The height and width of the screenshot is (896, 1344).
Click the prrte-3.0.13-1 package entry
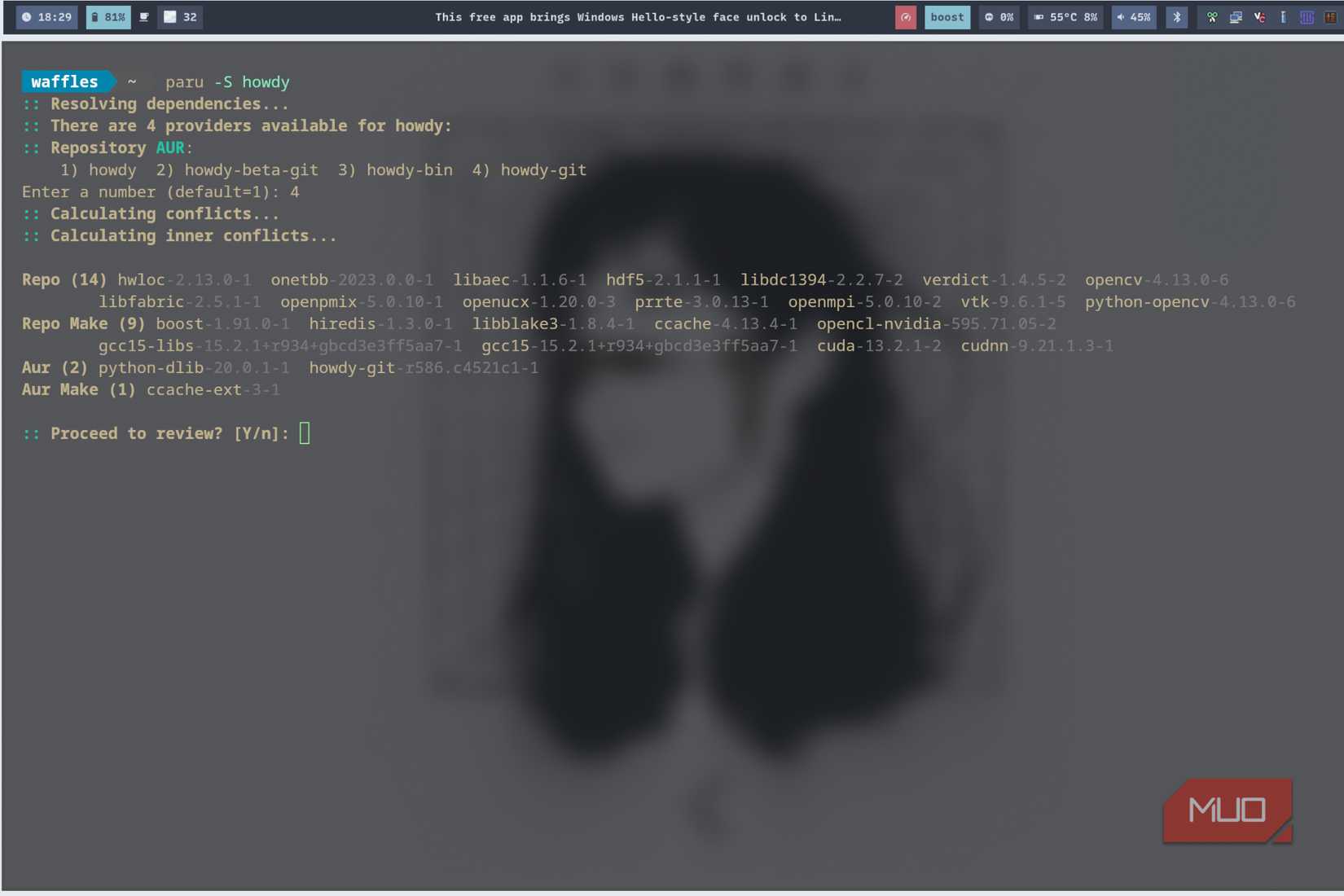(701, 302)
